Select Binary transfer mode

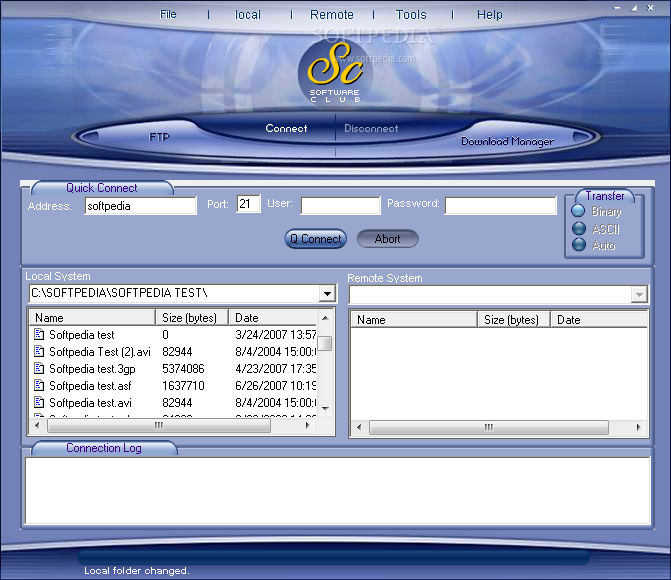tap(578, 211)
